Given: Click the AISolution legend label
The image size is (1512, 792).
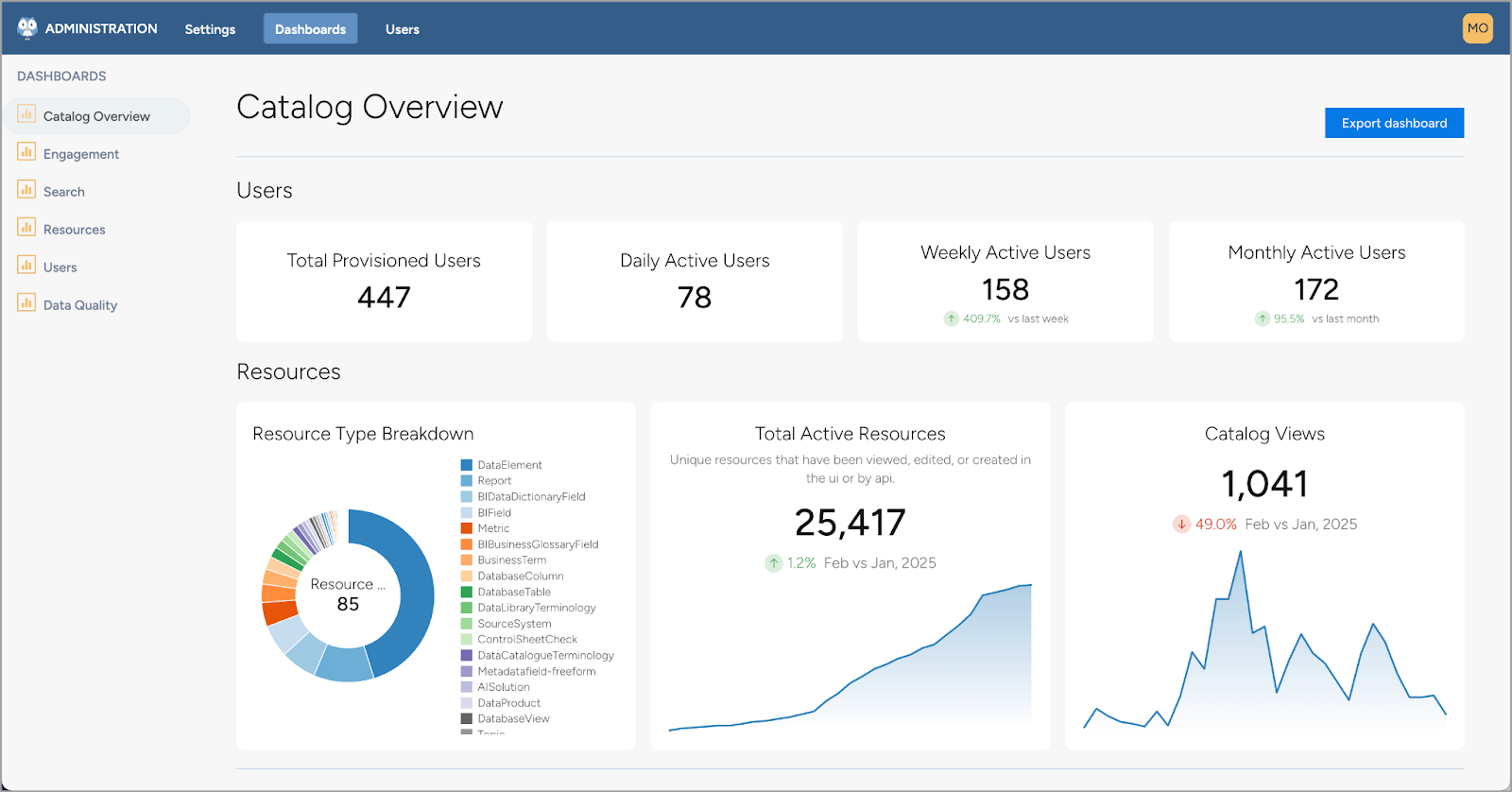Looking at the screenshot, I should tap(504, 687).
